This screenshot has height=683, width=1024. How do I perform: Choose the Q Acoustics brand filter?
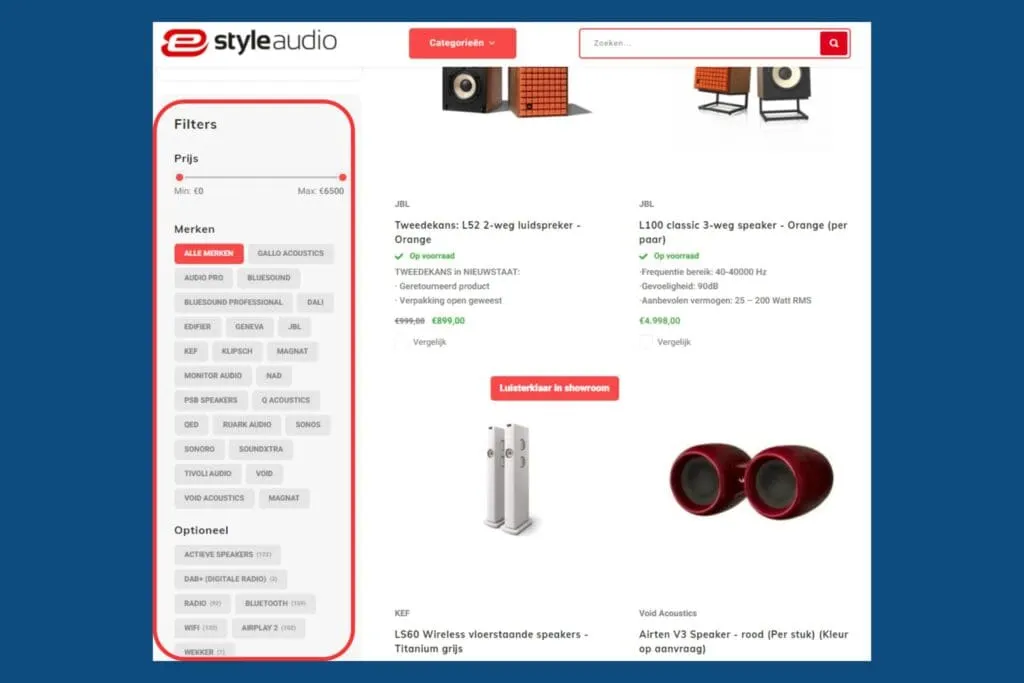click(x=285, y=400)
